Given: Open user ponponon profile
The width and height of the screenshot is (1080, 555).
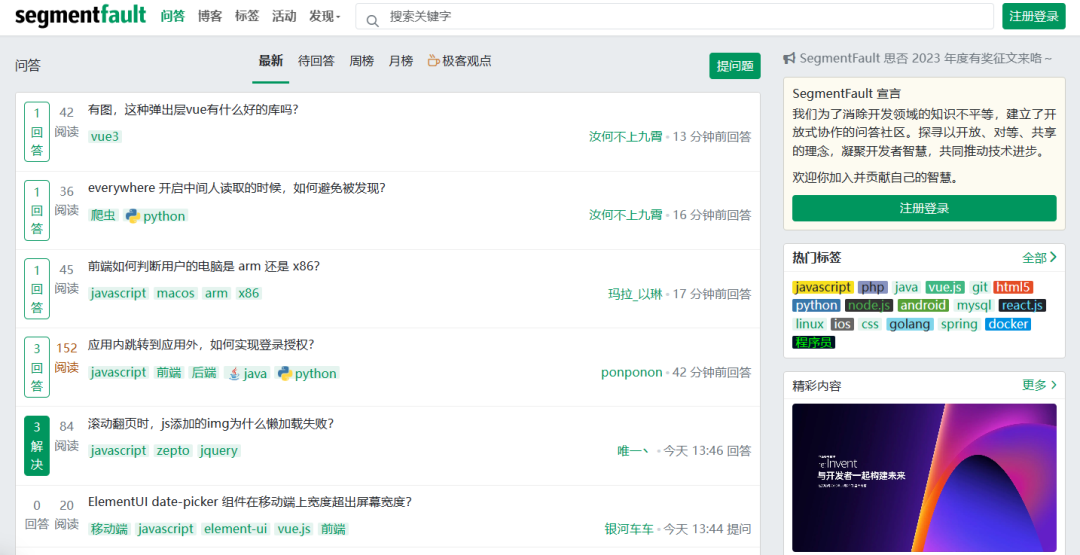Looking at the screenshot, I should (632, 373).
